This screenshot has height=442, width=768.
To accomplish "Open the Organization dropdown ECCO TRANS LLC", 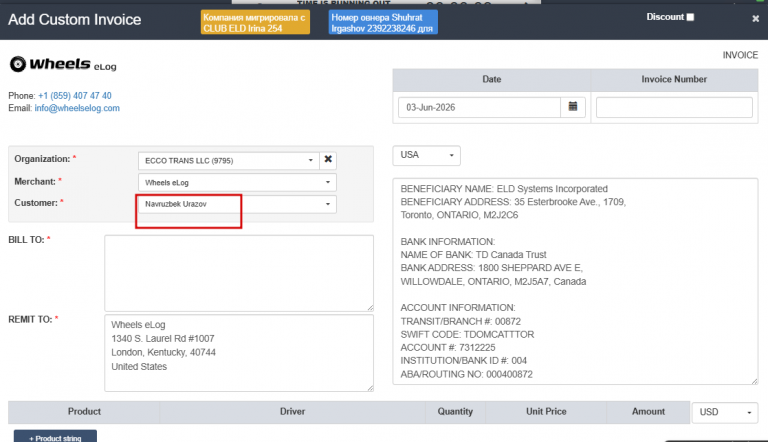I will 229,160.
